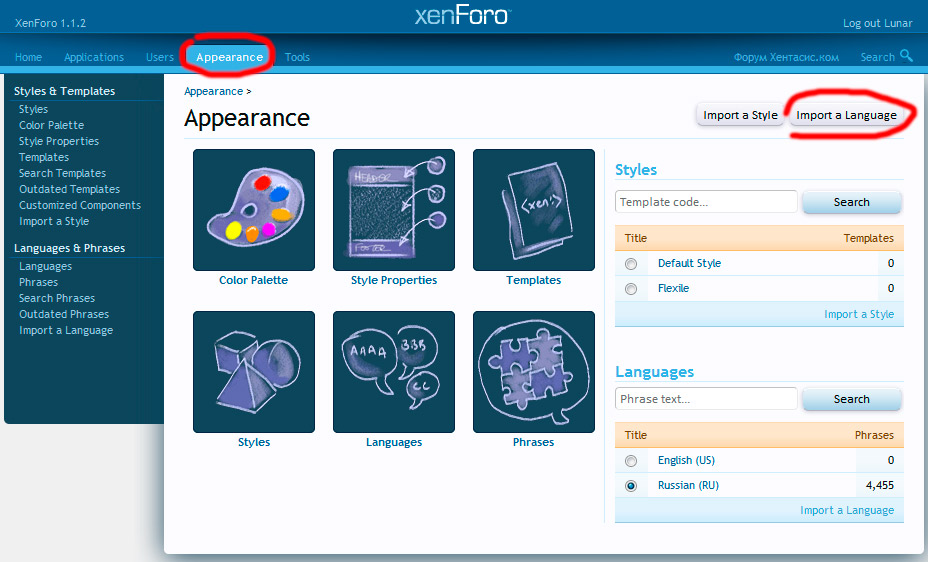928x562 pixels.
Task: Click the Russian (RU) language link
Action: [x=688, y=486]
